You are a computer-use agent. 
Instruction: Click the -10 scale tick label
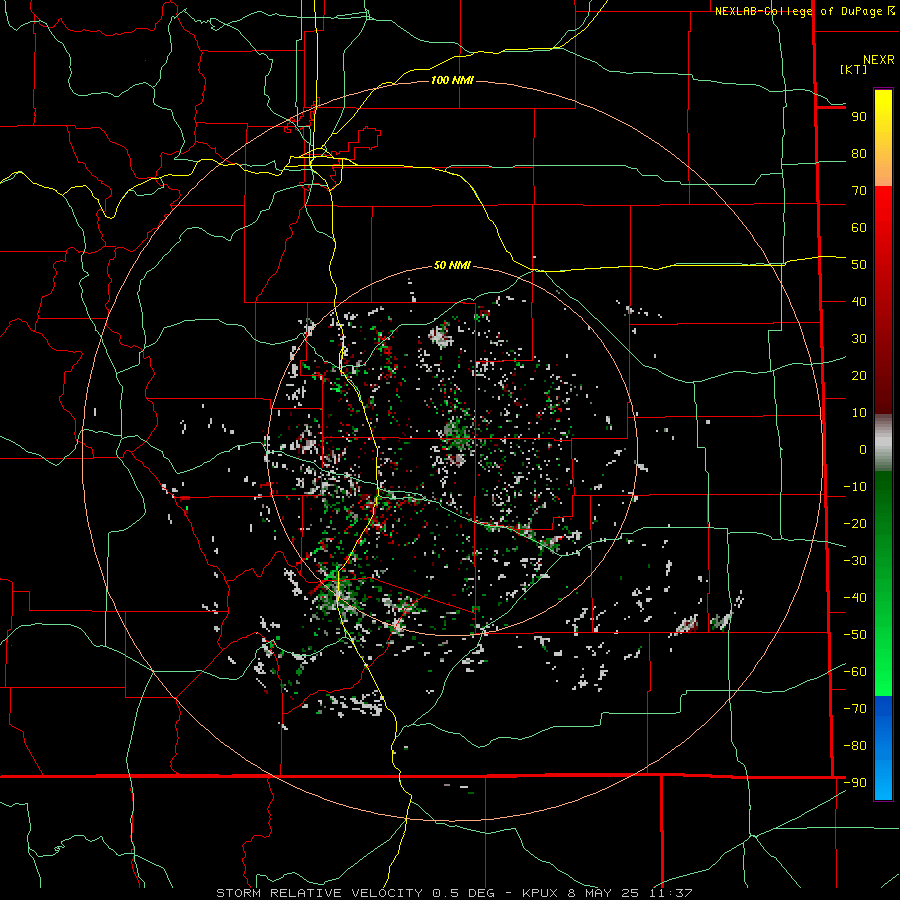tap(855, 487)
